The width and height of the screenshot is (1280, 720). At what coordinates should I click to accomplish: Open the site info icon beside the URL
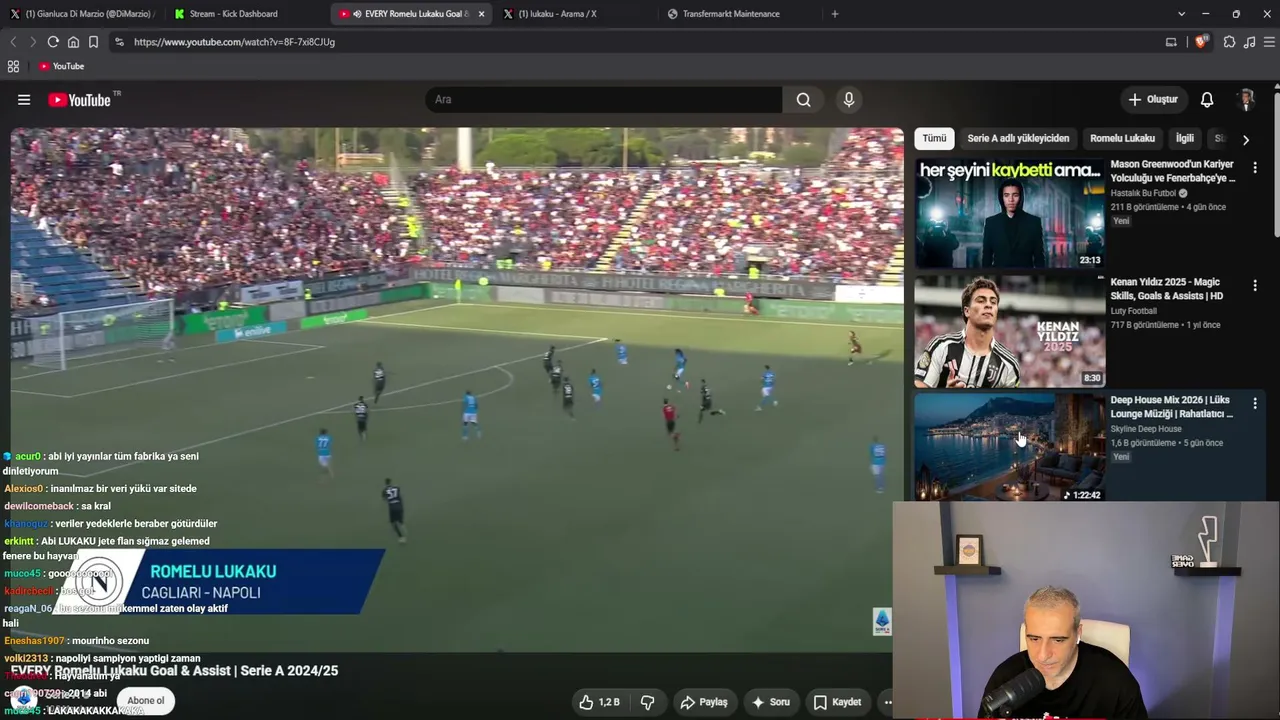pos(119,42)
